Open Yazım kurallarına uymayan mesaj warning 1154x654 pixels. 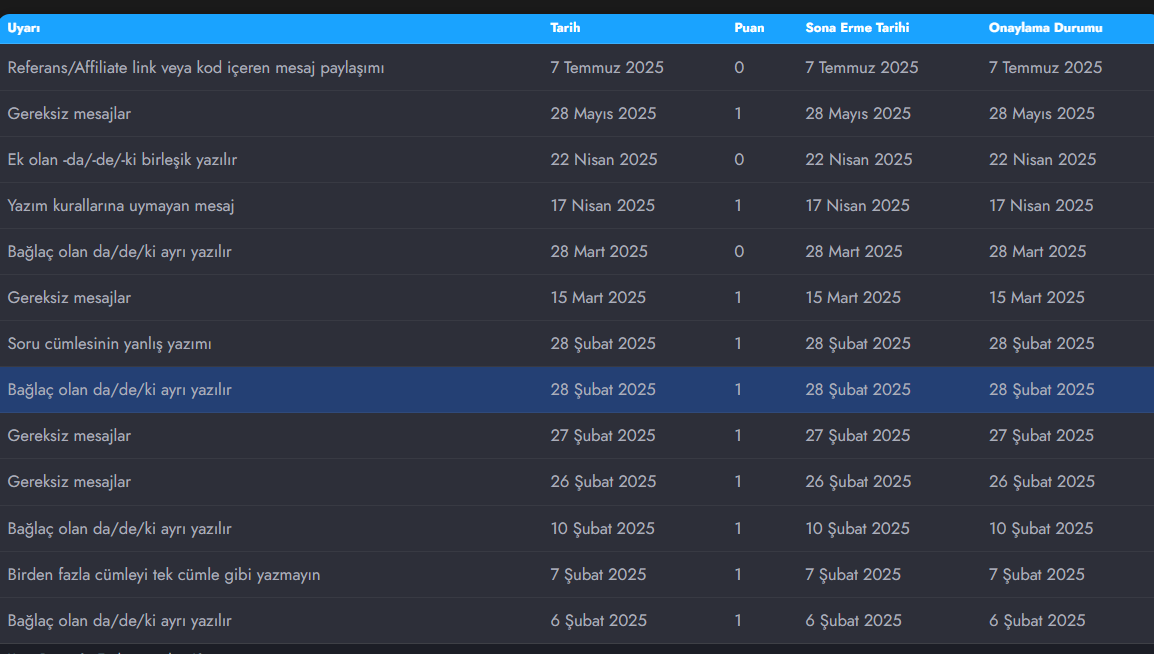coord(121,206)
